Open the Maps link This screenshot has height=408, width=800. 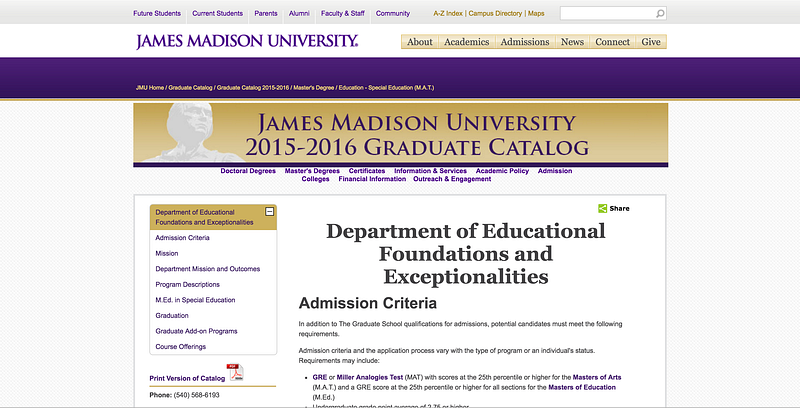click(x=536, y=13)
